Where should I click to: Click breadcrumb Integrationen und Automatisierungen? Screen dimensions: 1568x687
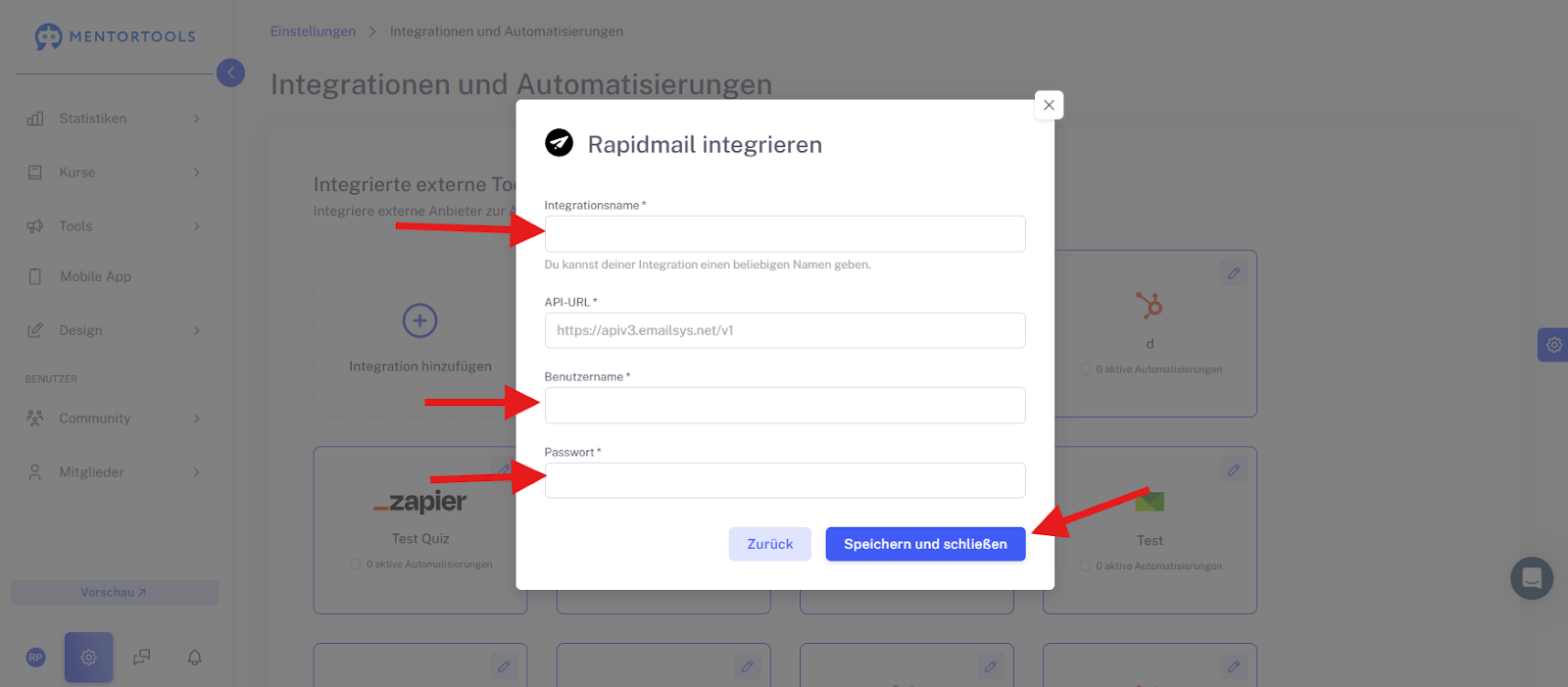(x=507, y=31)
